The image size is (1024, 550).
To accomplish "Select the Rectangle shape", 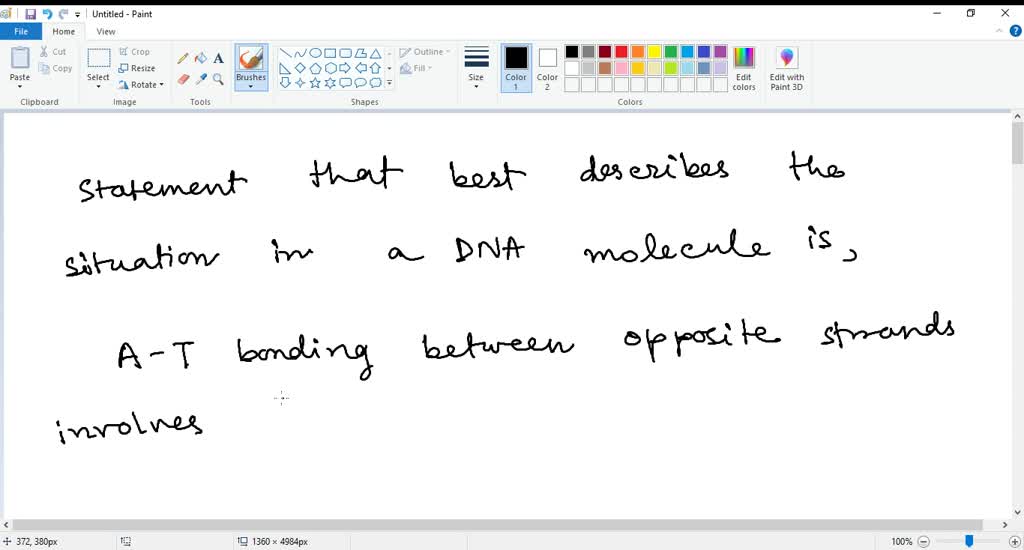I will [330, 53].
